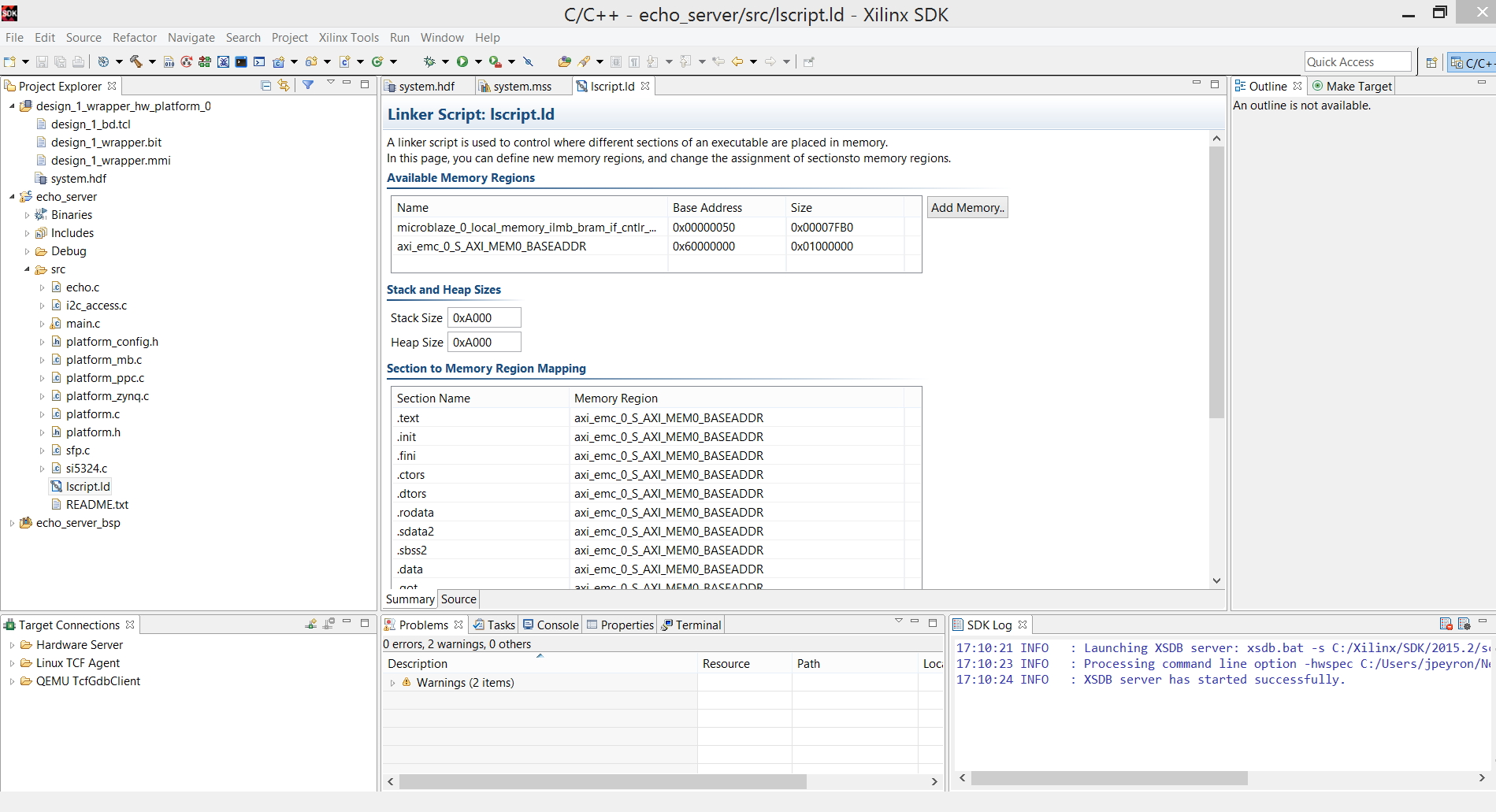Click the Back navigation arrow icon
The image size is (1496, 812).
tap(737, 61)
